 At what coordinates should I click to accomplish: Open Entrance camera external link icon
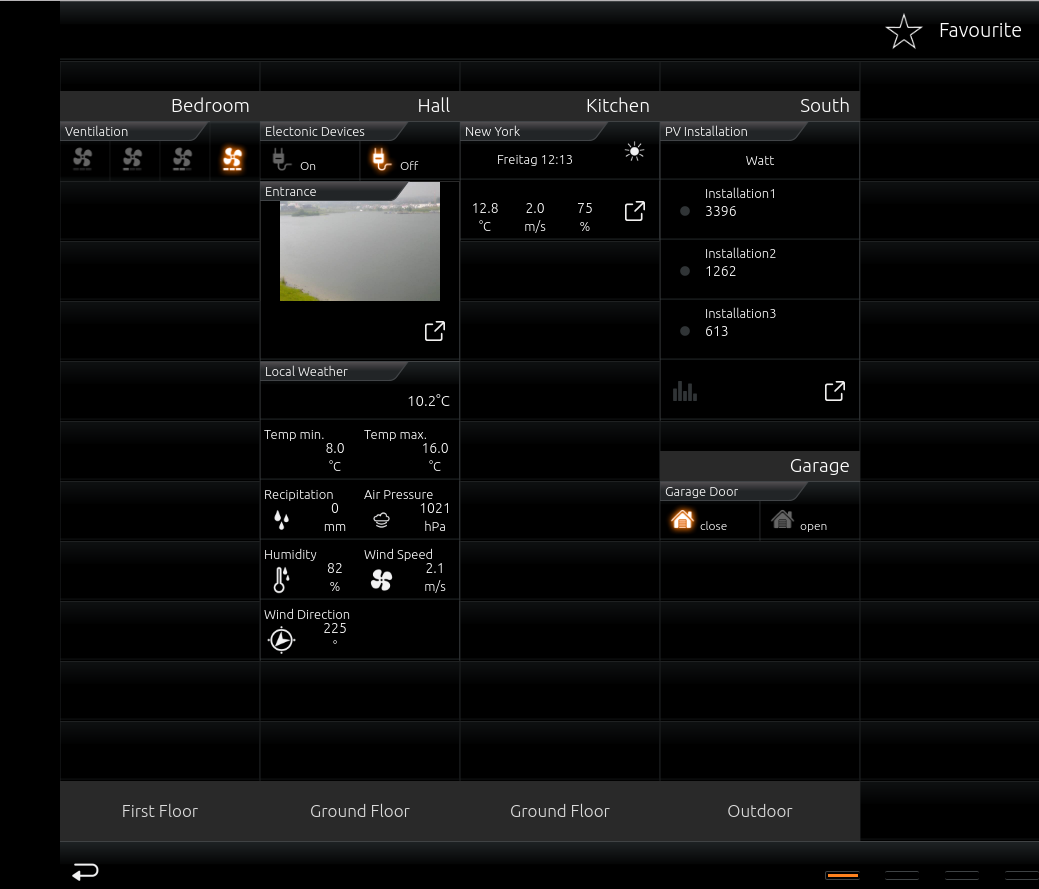(435, 331)
